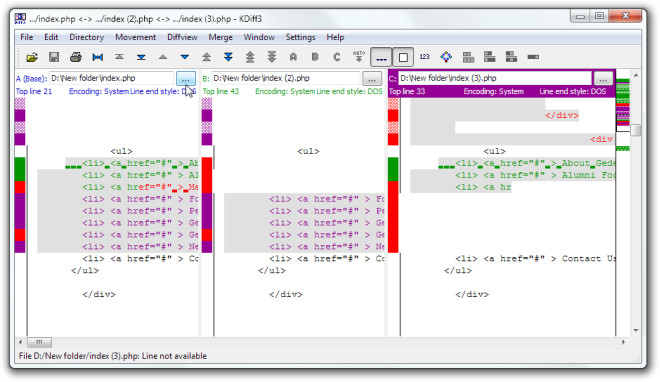The width and height of the screenshot is (660, 382).
Task: Click 'Contact' list item line in pane C
Action: (535, 258)
